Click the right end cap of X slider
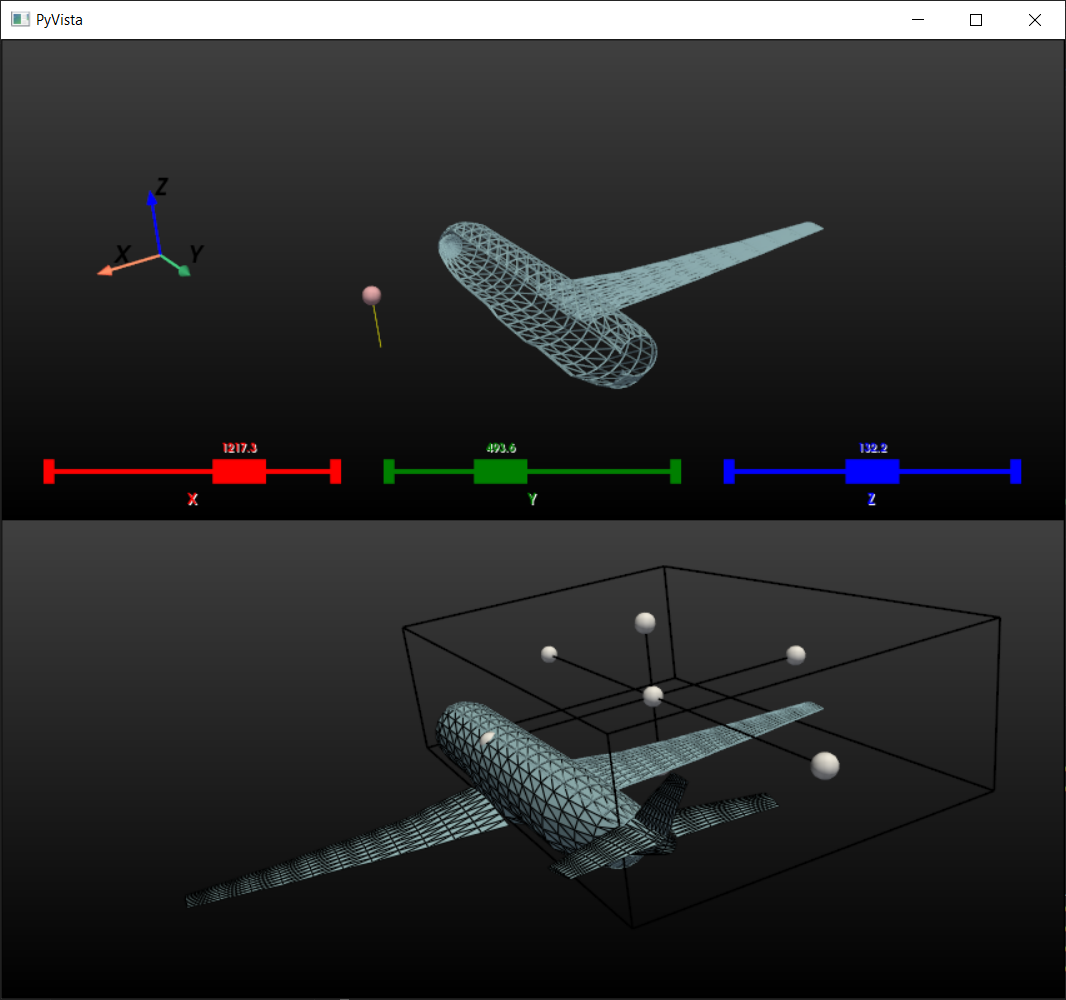The height and width of the screenshot is (1000, 1066). pos(335,471)
